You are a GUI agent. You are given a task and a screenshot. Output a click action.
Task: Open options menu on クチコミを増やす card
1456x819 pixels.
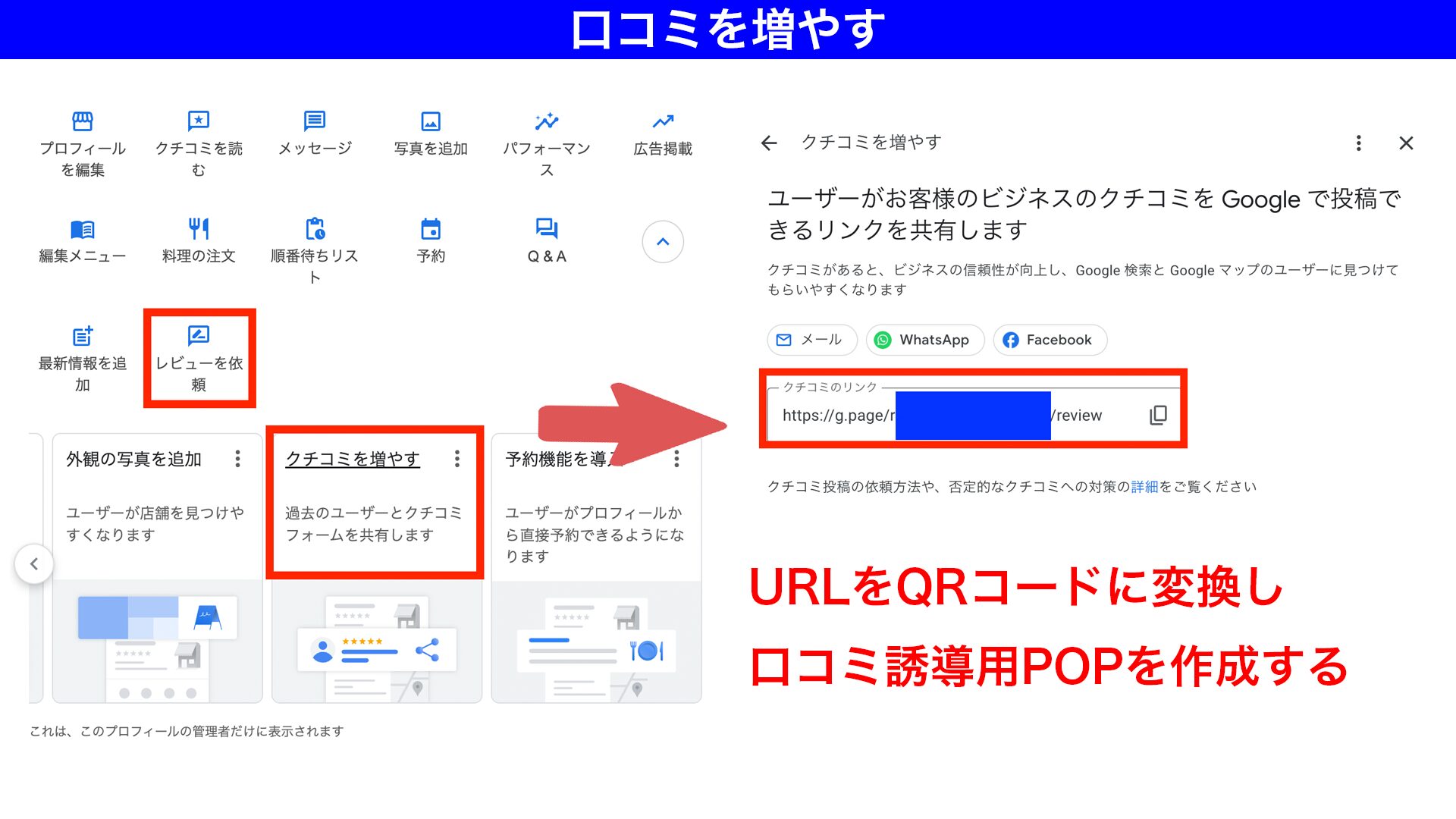[x=457, y=459]
